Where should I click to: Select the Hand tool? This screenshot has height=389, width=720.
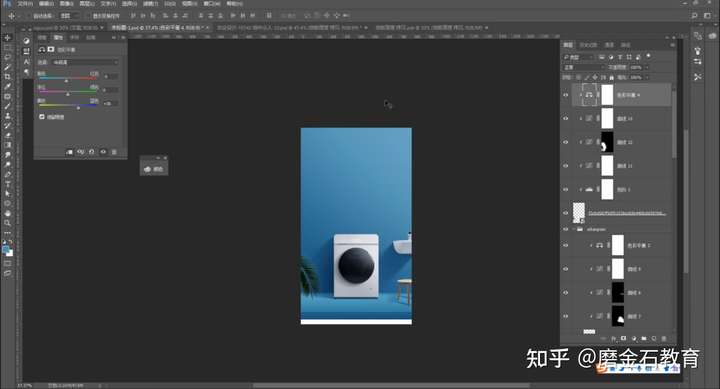(8, 214)
